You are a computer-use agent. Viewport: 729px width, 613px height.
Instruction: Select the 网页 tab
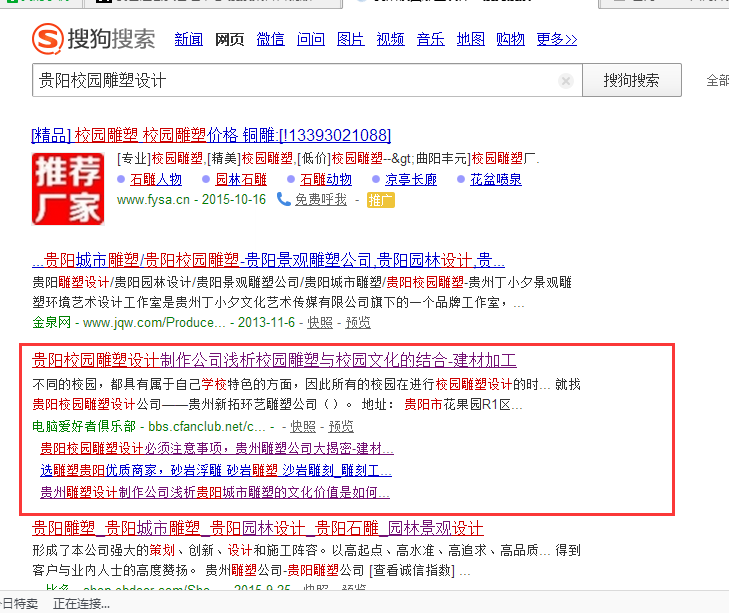229,39
